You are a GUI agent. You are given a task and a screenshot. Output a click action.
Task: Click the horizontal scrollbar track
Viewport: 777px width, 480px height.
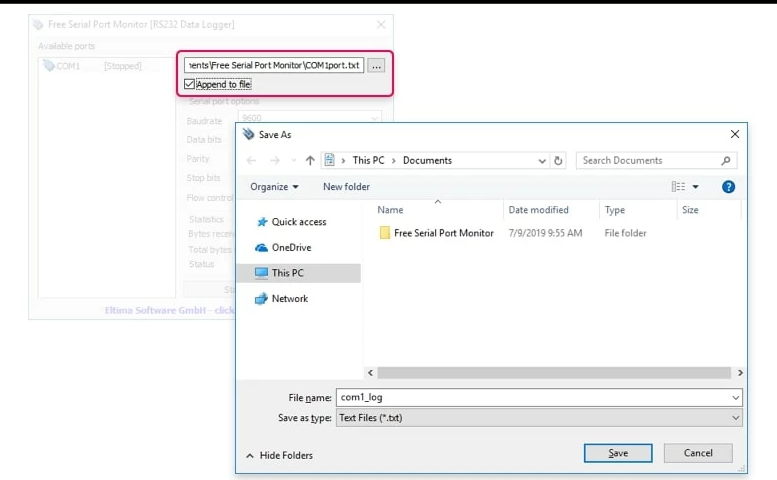[x=554, y=373]
